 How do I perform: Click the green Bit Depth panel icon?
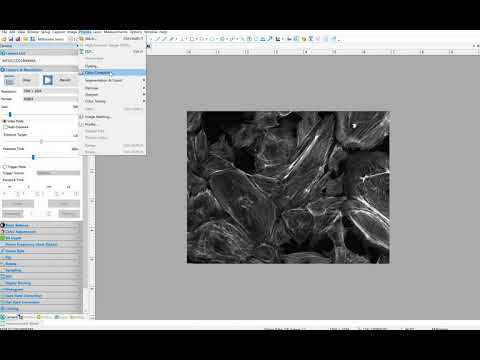pos(2,238)
